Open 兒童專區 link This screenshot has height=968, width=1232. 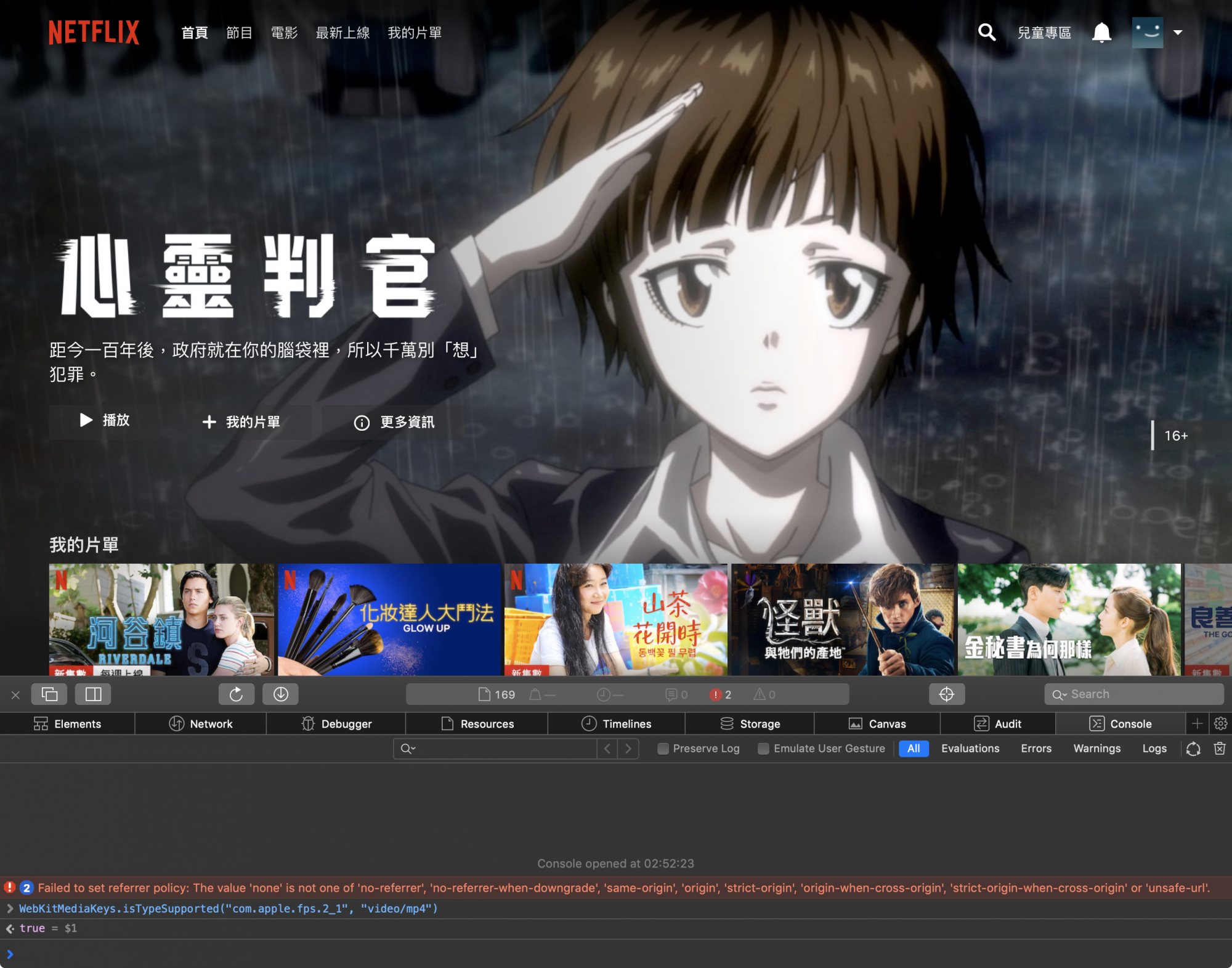tap(1044, 33)
